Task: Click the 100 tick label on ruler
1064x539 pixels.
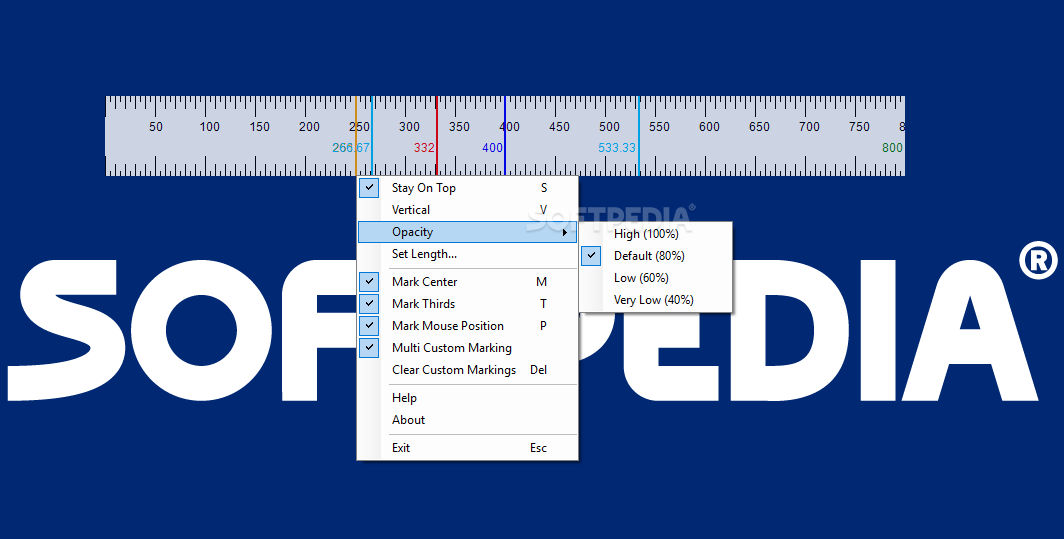Action: click(209, 126)
